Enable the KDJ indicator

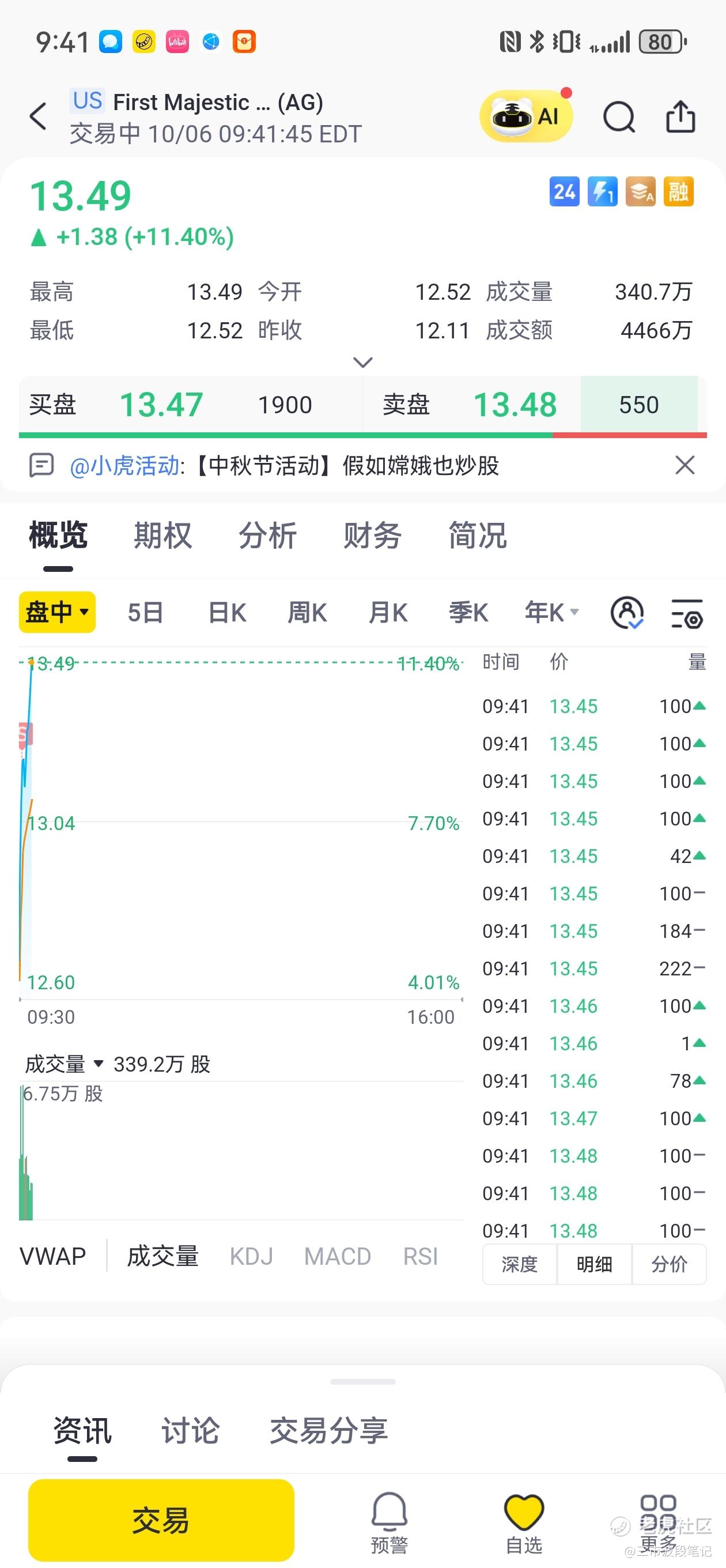click(x=251, y=1256)
